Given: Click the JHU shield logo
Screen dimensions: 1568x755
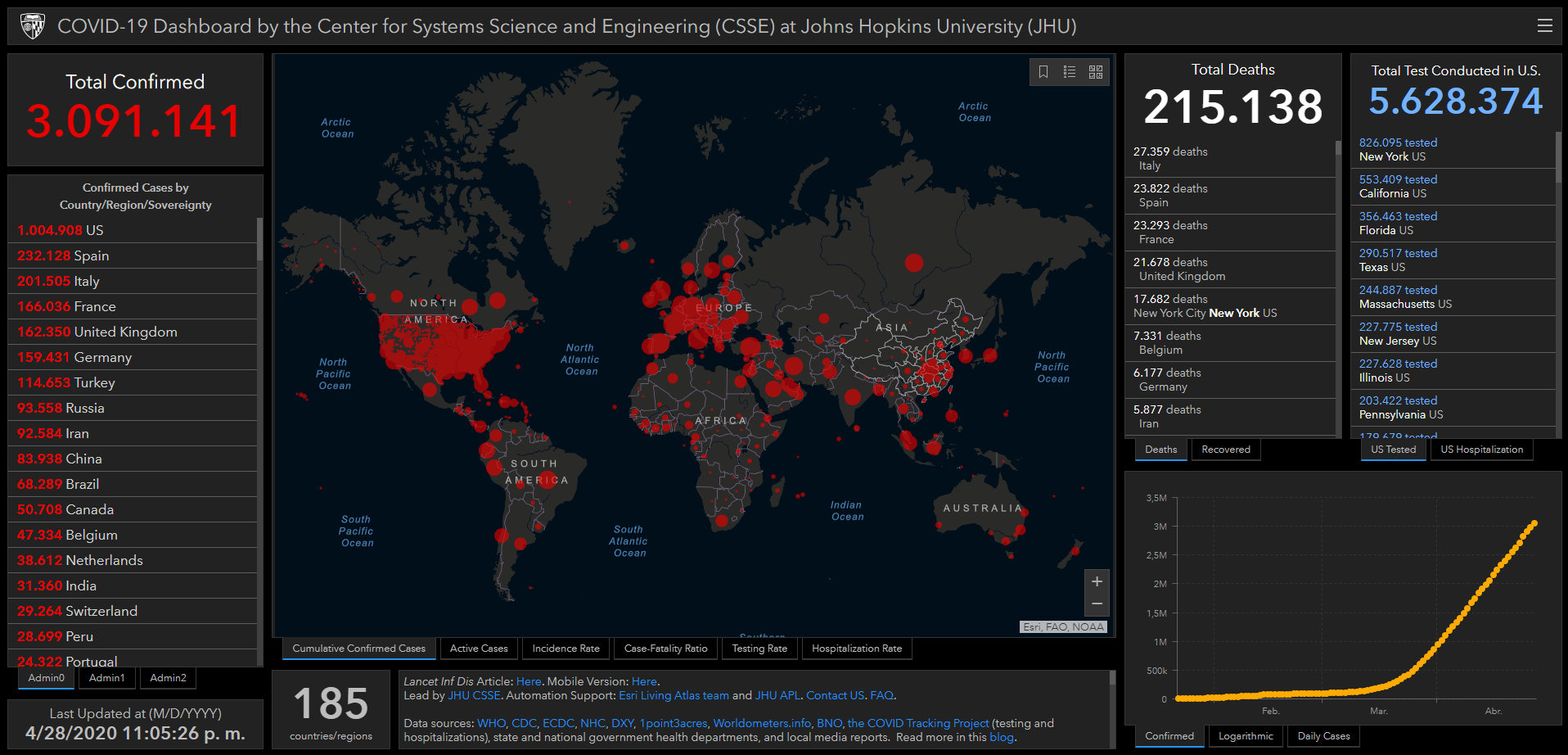Looking at the screenshot, I should [33, 26].
